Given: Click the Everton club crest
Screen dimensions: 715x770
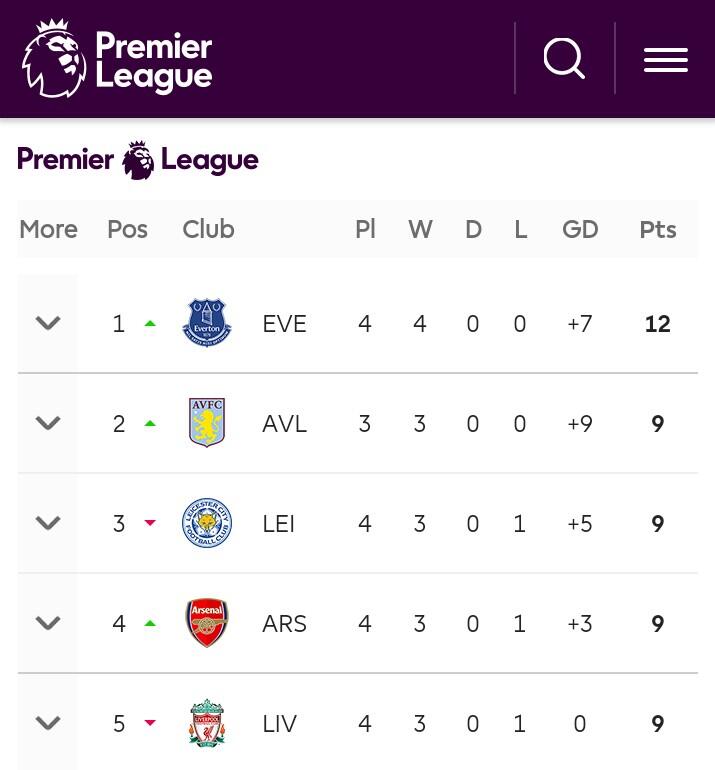Looking at the screenshot, I should 207,323.
